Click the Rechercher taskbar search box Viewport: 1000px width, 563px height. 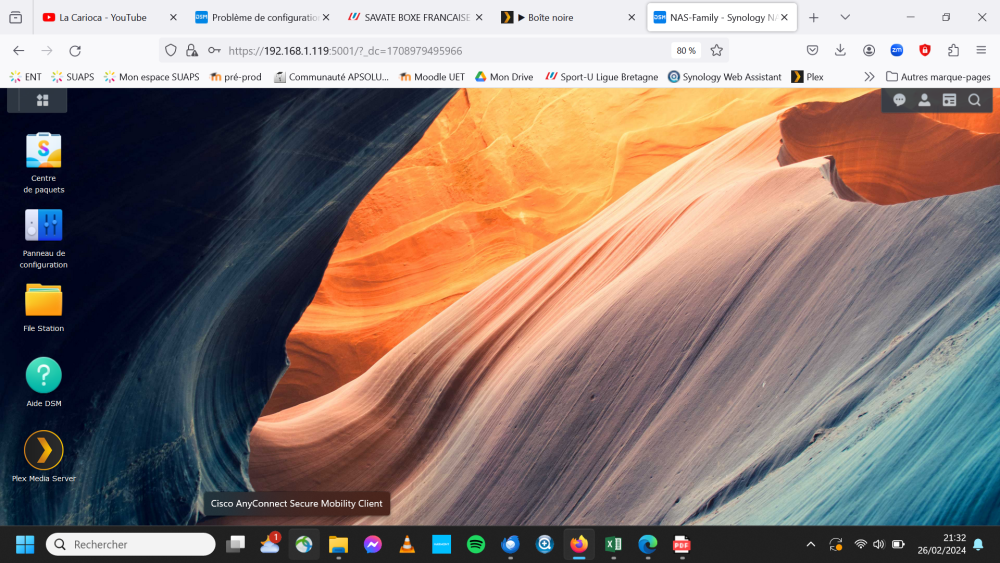pos(131,545)
